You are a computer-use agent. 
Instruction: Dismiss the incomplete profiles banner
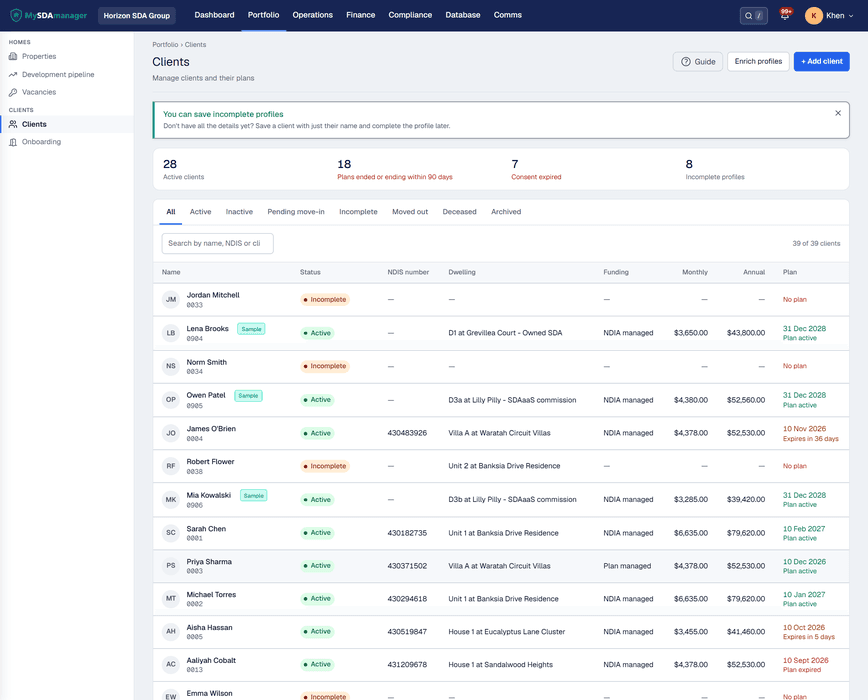(x=838, y=113)
